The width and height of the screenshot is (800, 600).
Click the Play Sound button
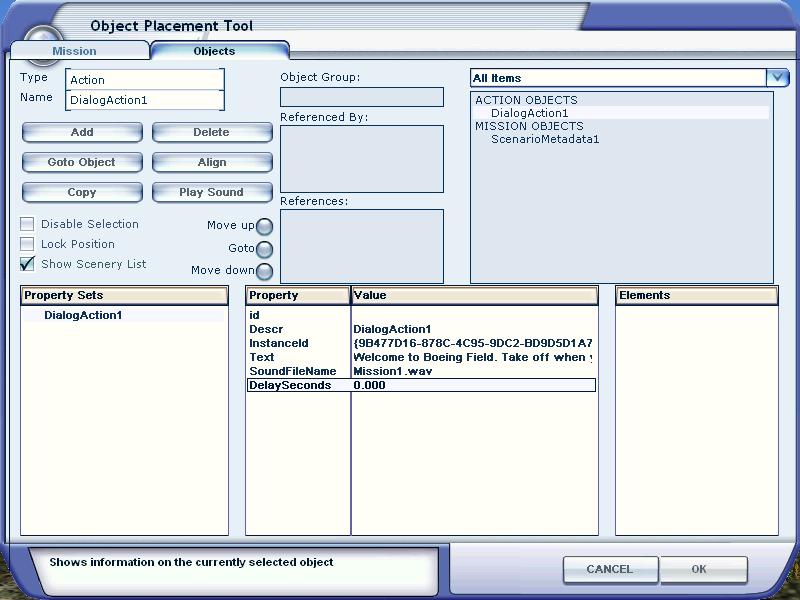212,192
